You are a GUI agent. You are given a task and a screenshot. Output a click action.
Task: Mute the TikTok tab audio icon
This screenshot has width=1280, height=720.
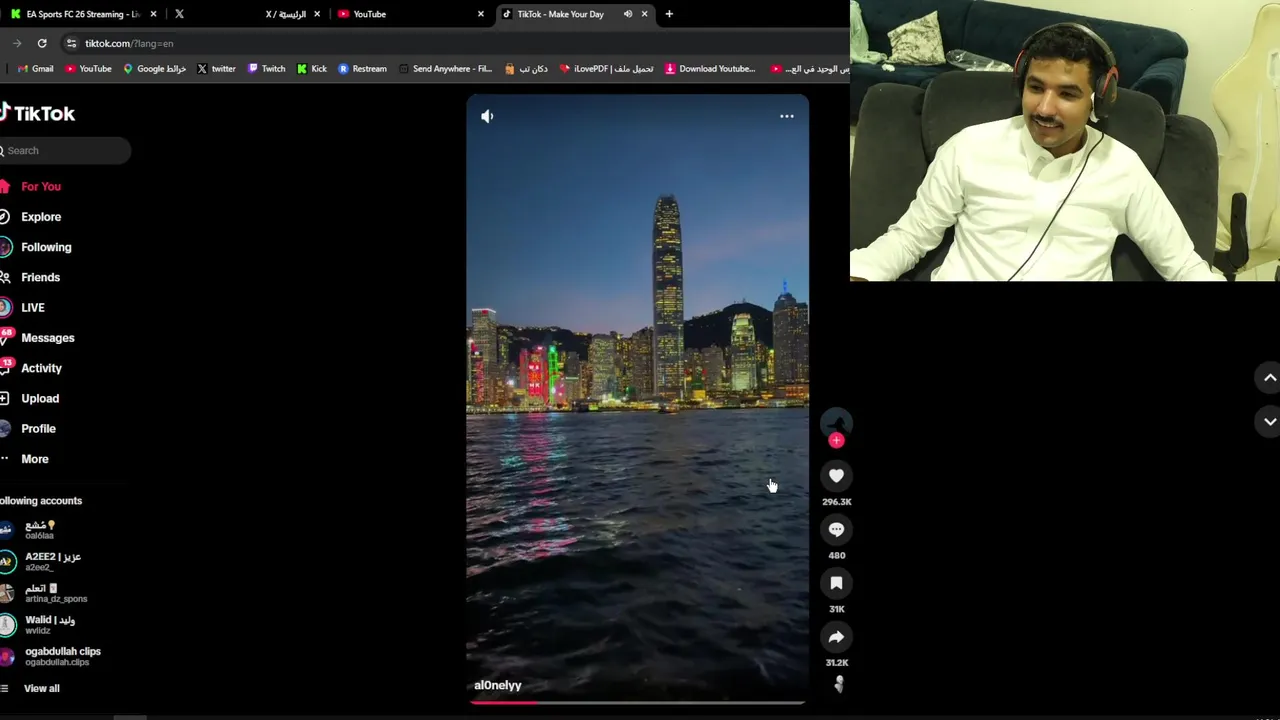point(628,14)
